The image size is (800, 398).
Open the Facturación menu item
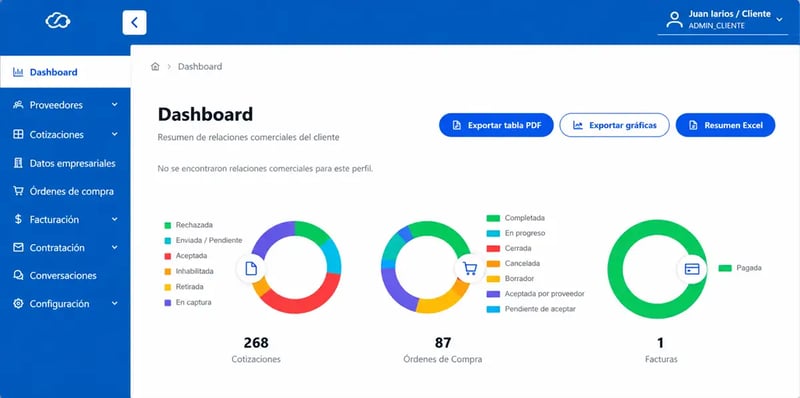[x=65, y=219]
